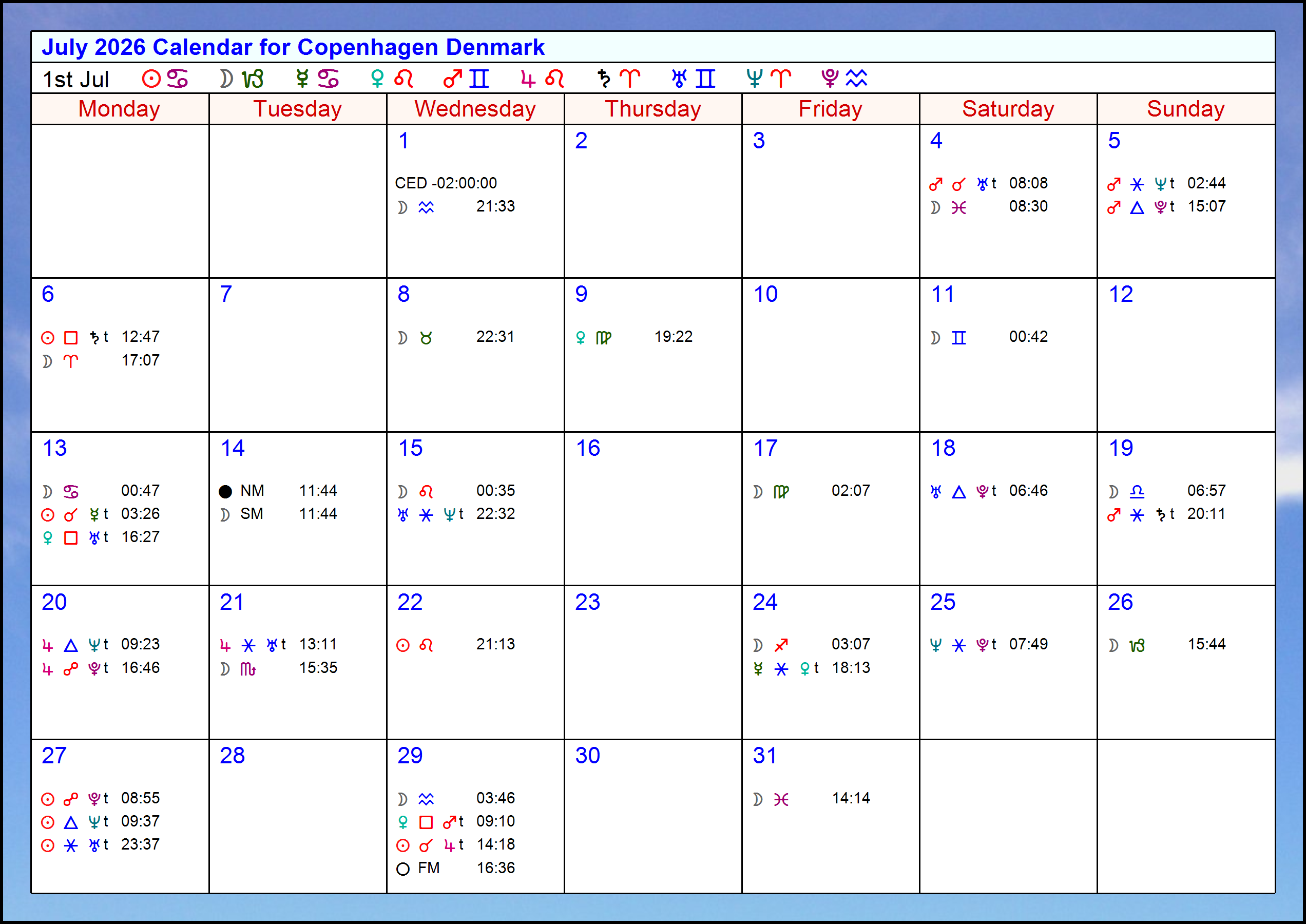Click the Jupiter glyph in the 1st Jul row
The height and width of the screenshot is (924, 1306).
(528, 79)
